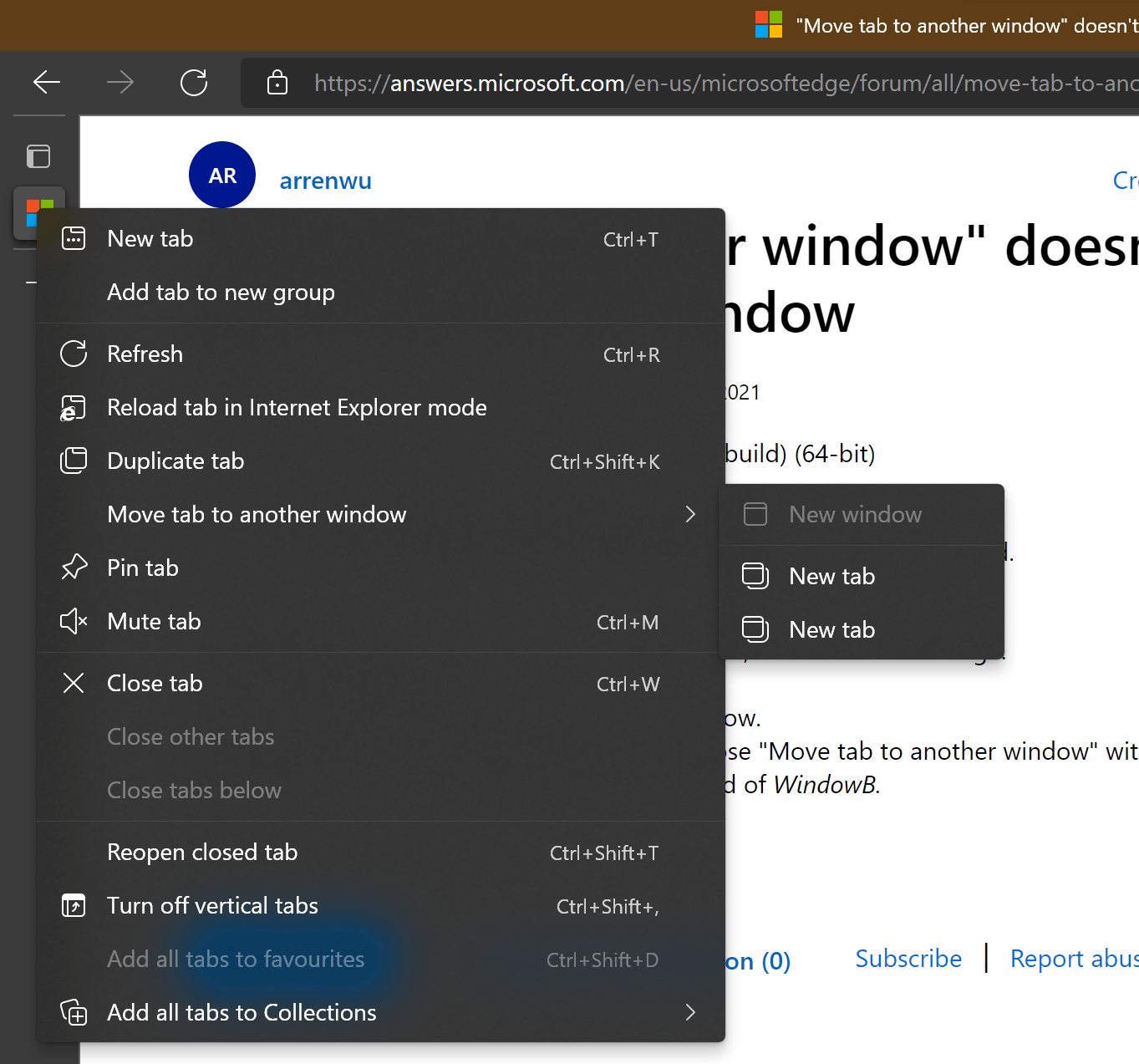
Task: Select Close other tabs
Action: pos(381,737)
